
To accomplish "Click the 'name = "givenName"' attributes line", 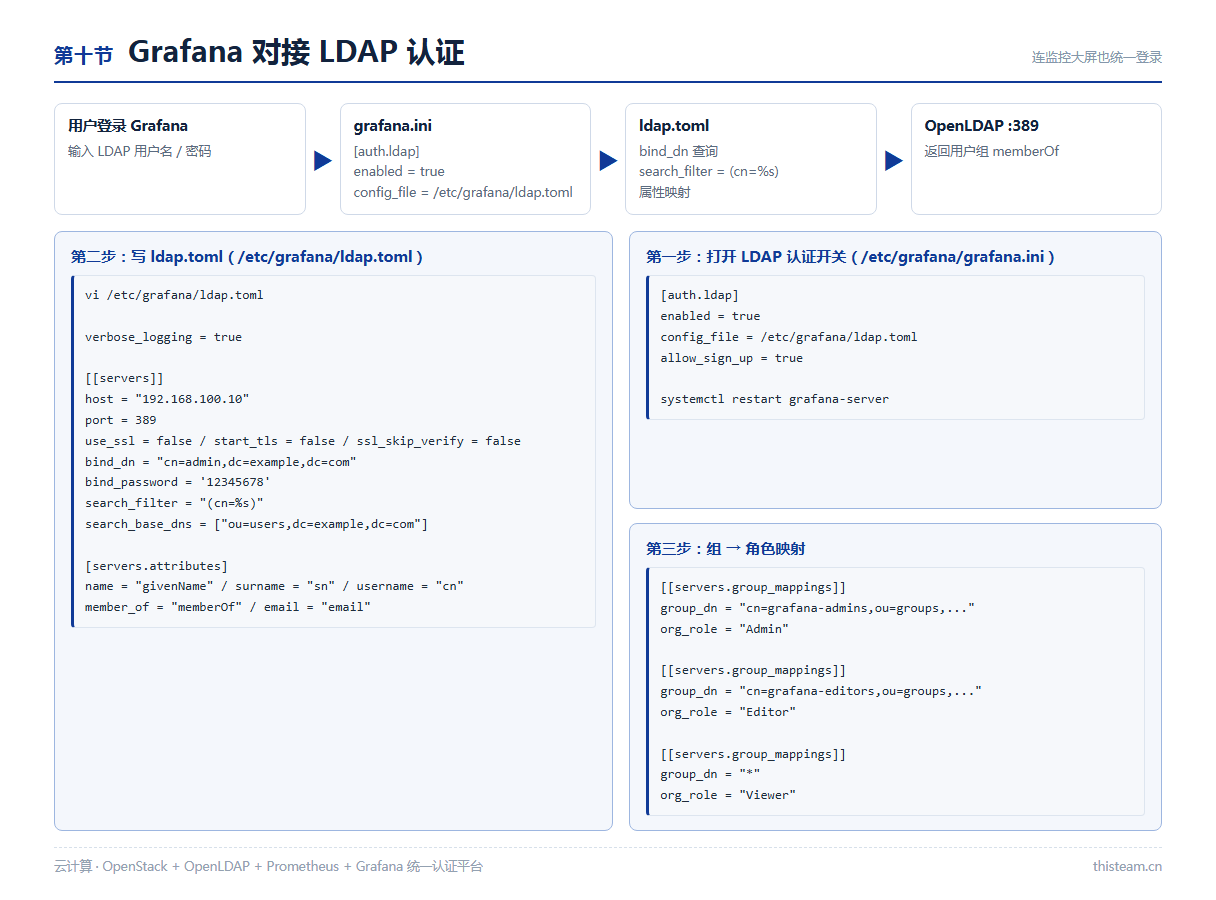I will [274, 586].
